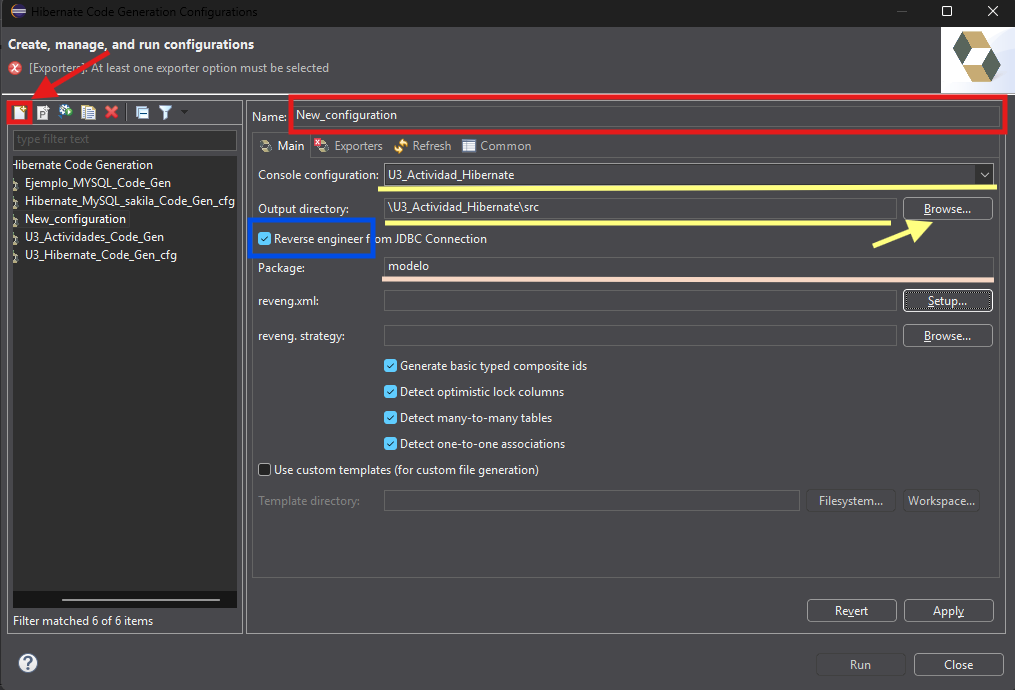Delete selected configuration with red X icon
This screenshot has width=1015, height=690.
point(111,112)
